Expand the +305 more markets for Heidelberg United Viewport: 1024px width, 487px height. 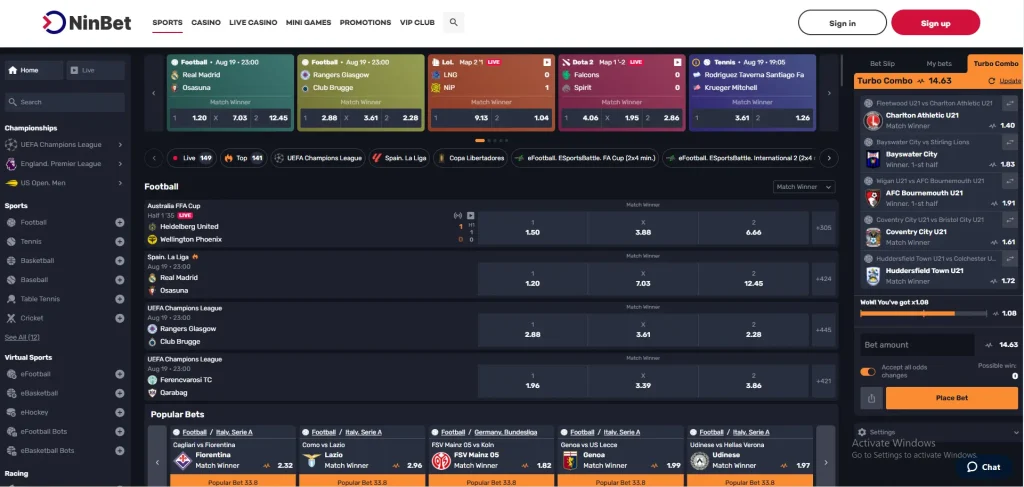click(x=823, y=228)
